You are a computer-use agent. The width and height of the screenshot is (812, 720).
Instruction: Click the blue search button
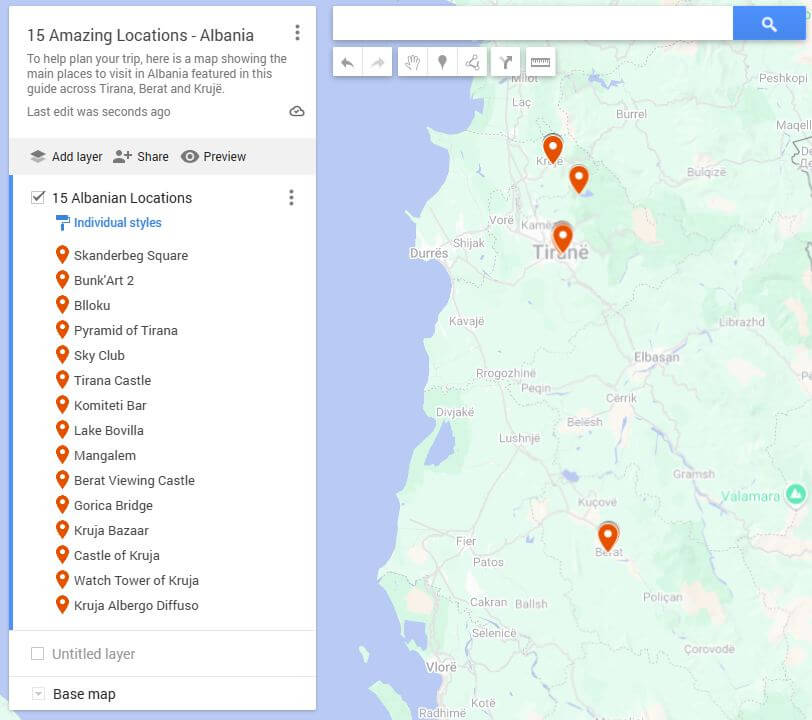tap(769, 23)
